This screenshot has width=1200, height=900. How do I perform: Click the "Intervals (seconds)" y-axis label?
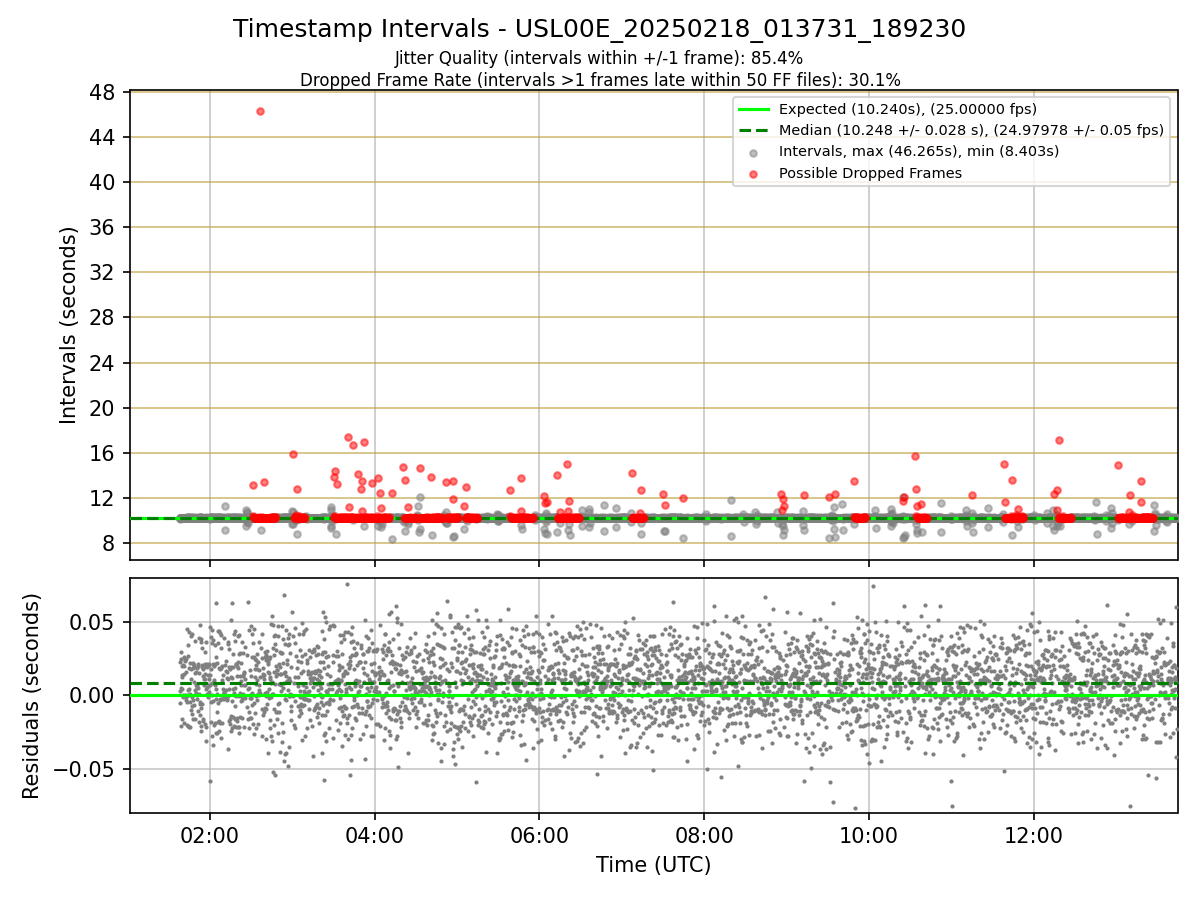click(68, 325)
